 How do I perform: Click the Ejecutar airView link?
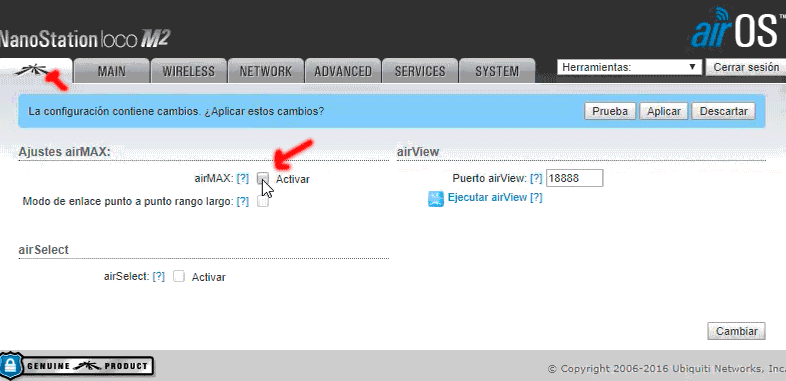tap(487, 198)
